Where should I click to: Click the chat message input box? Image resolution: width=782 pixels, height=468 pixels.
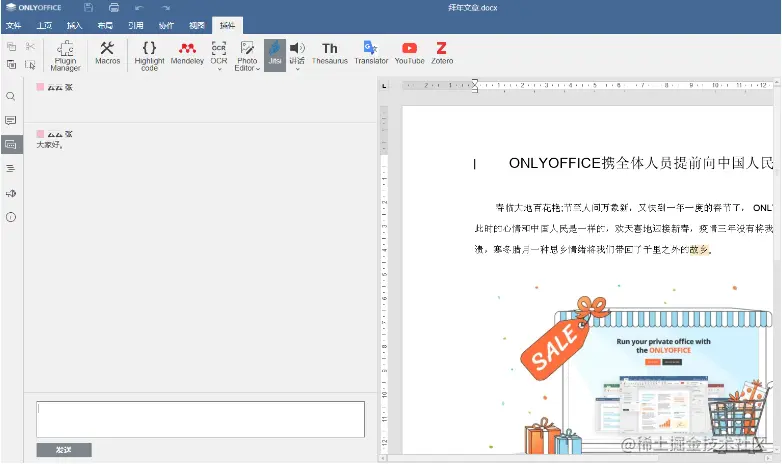click(x=200, y=419)
